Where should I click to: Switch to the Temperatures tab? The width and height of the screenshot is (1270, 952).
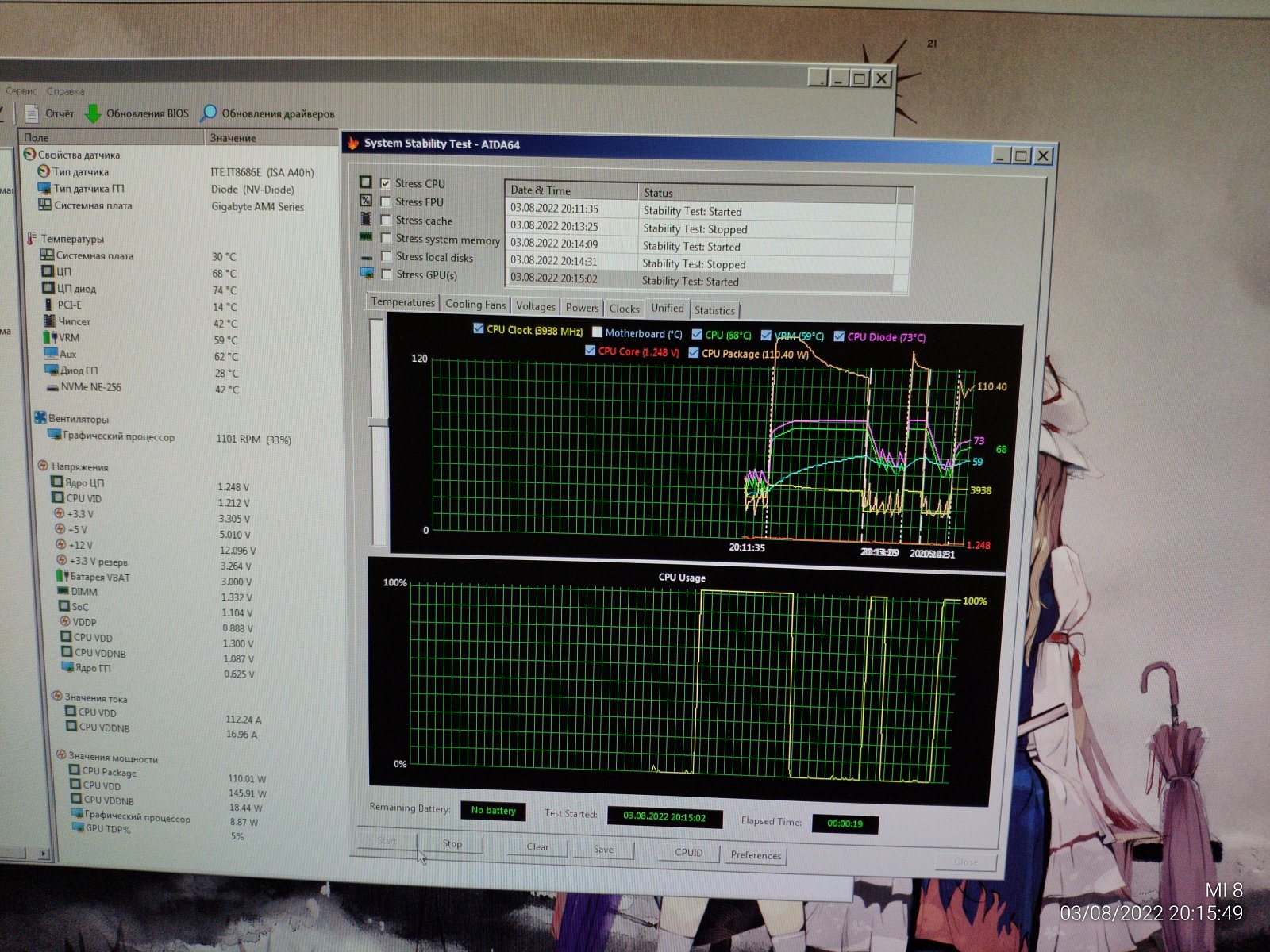402,302
